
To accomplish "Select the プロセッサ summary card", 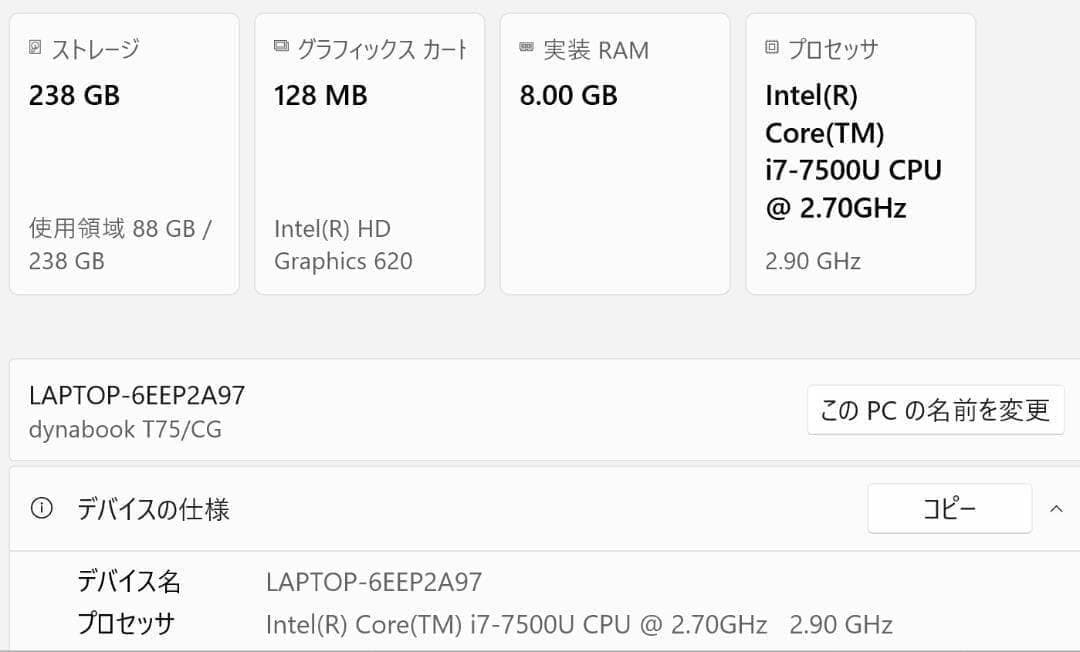I will click(860, 152).
